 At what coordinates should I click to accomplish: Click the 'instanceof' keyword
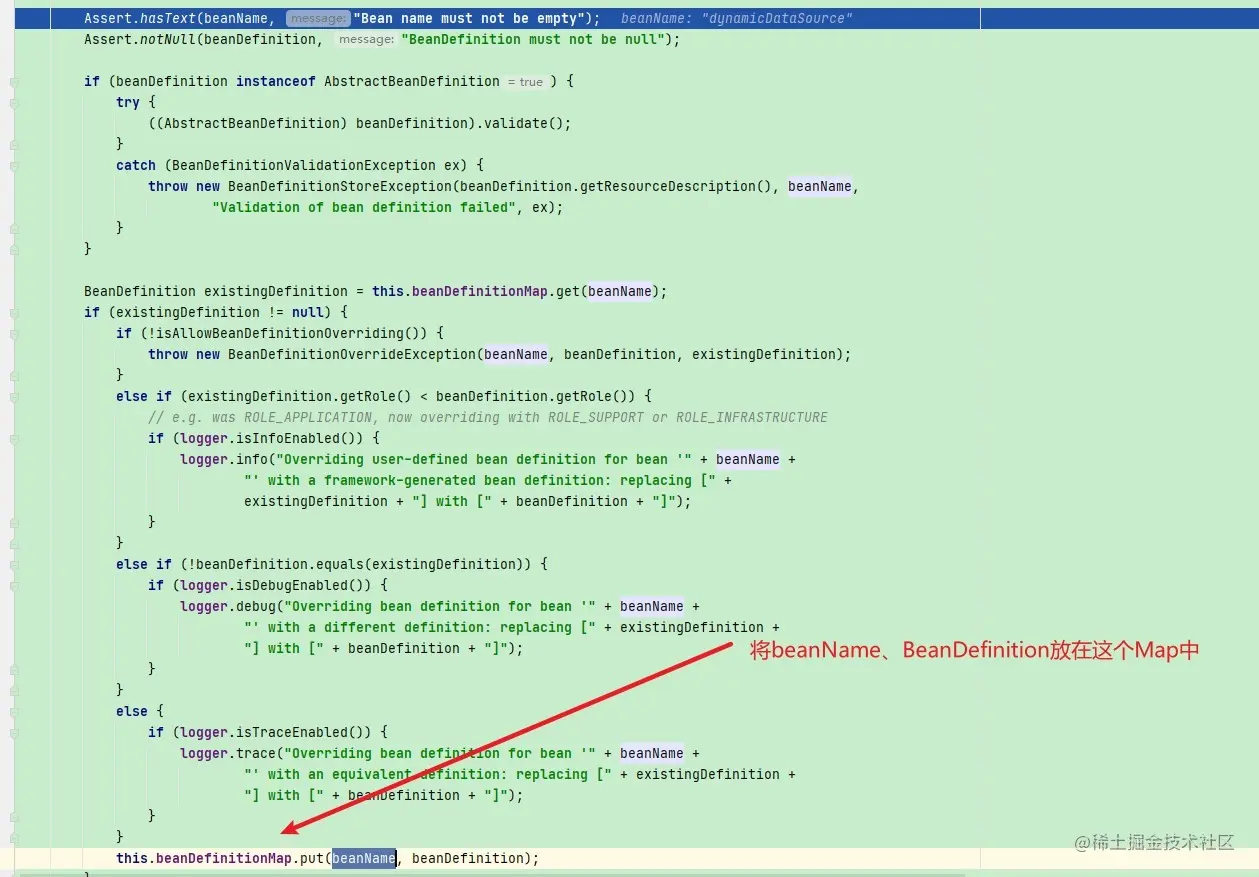point(276,81)
